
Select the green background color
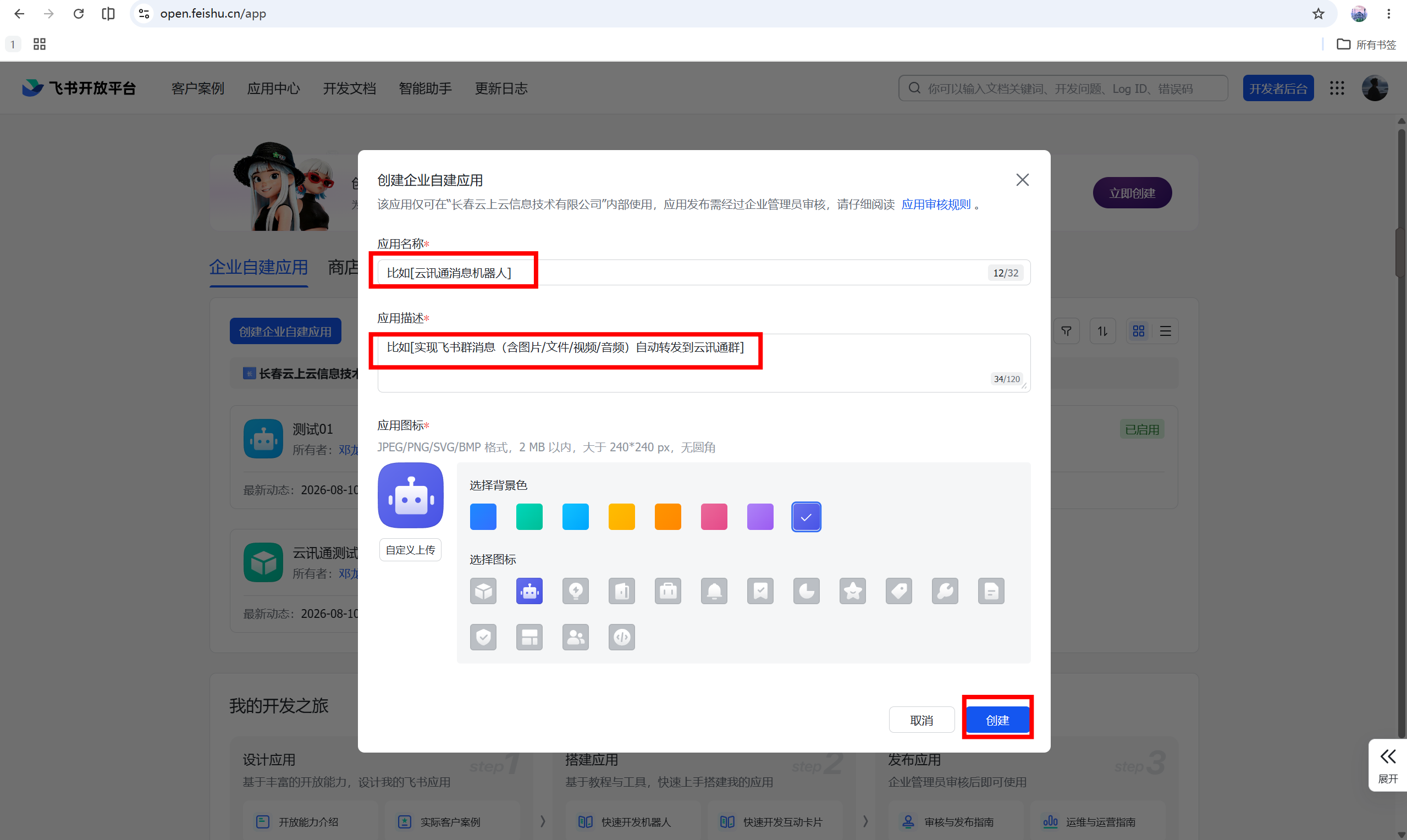[x=529, y=517]
